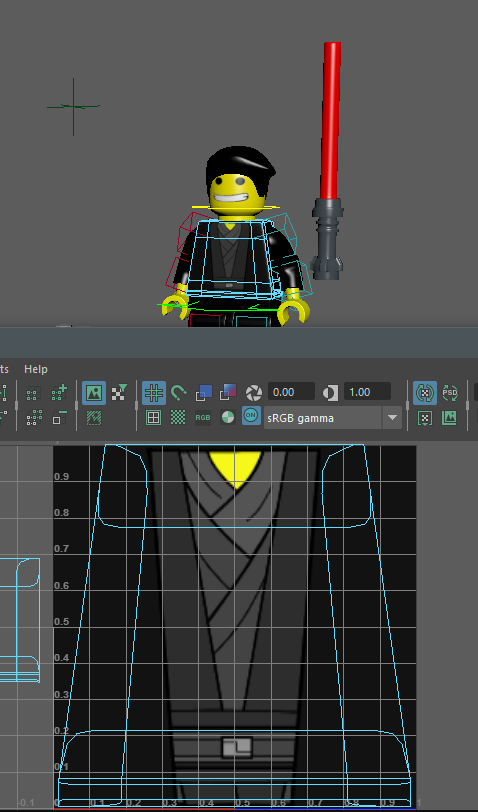Click the exposure aperture icon
The width and height of the screenshot is (478, 812).
254,393
